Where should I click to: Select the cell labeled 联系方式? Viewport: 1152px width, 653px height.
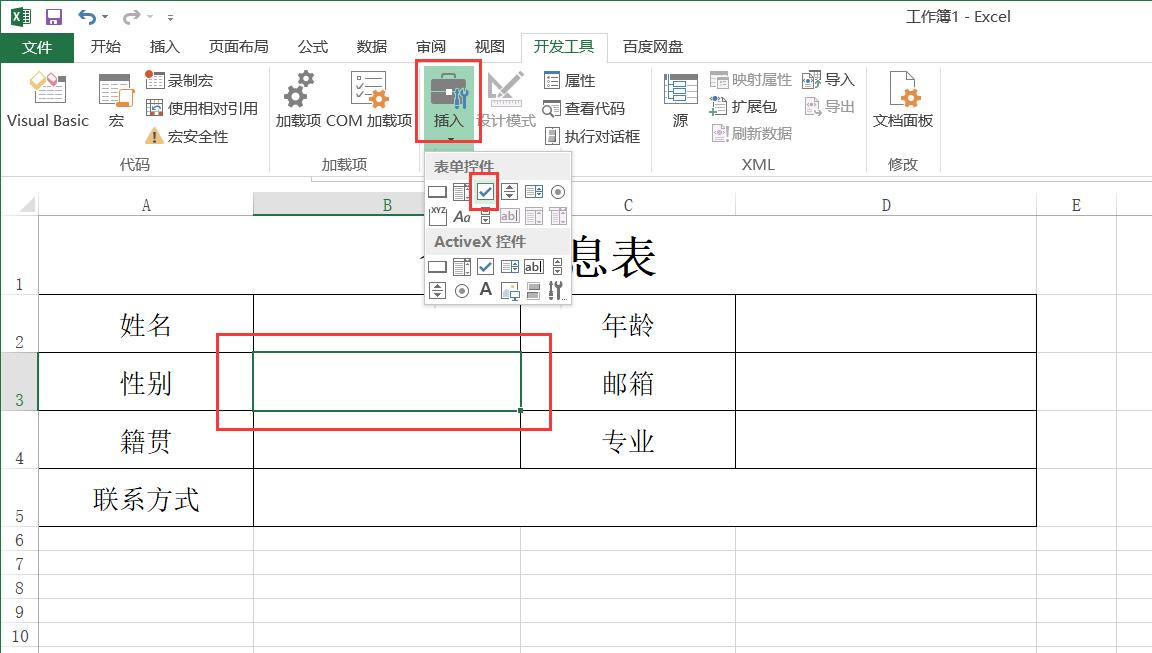point(145,498)
